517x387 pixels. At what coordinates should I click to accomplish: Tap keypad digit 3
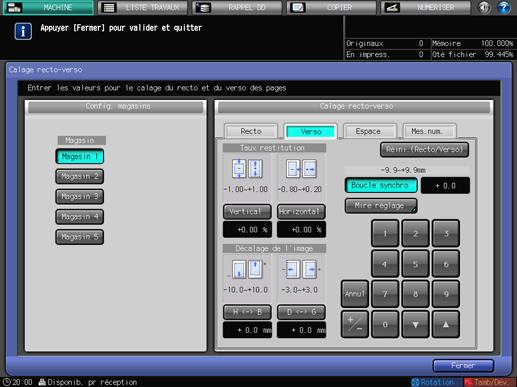pyautogui.click(x=446, y=233)
